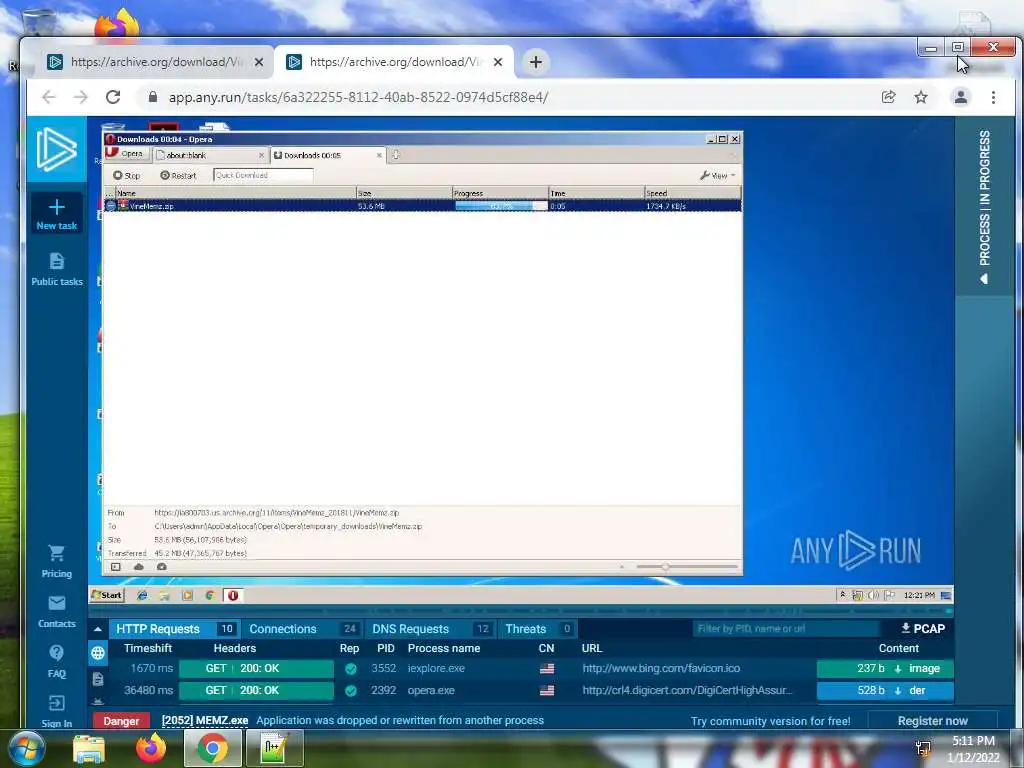Close the first archive.org tab
The height and width of the screenshot is (768, 1024).
point(259,62)
